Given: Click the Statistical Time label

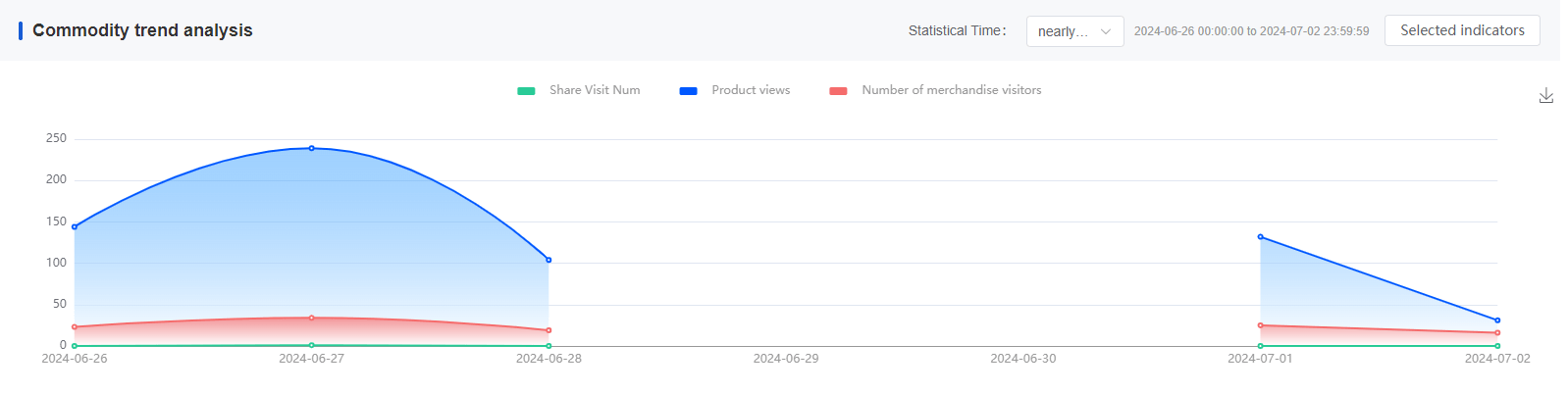Looking at the screenshot, I should point(957,30).
